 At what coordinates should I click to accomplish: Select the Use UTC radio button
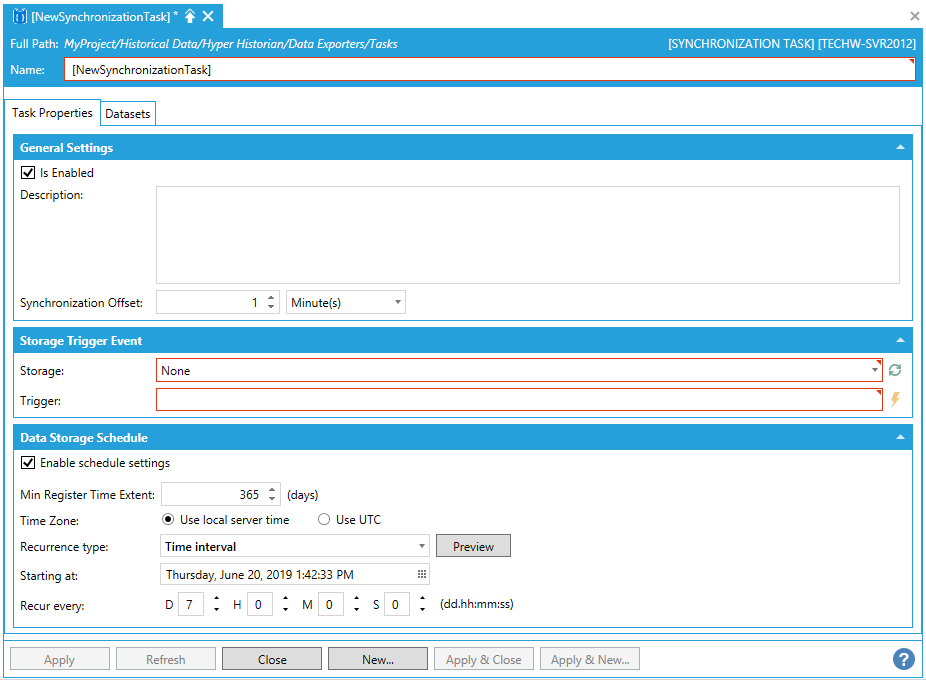coord(324,520)
